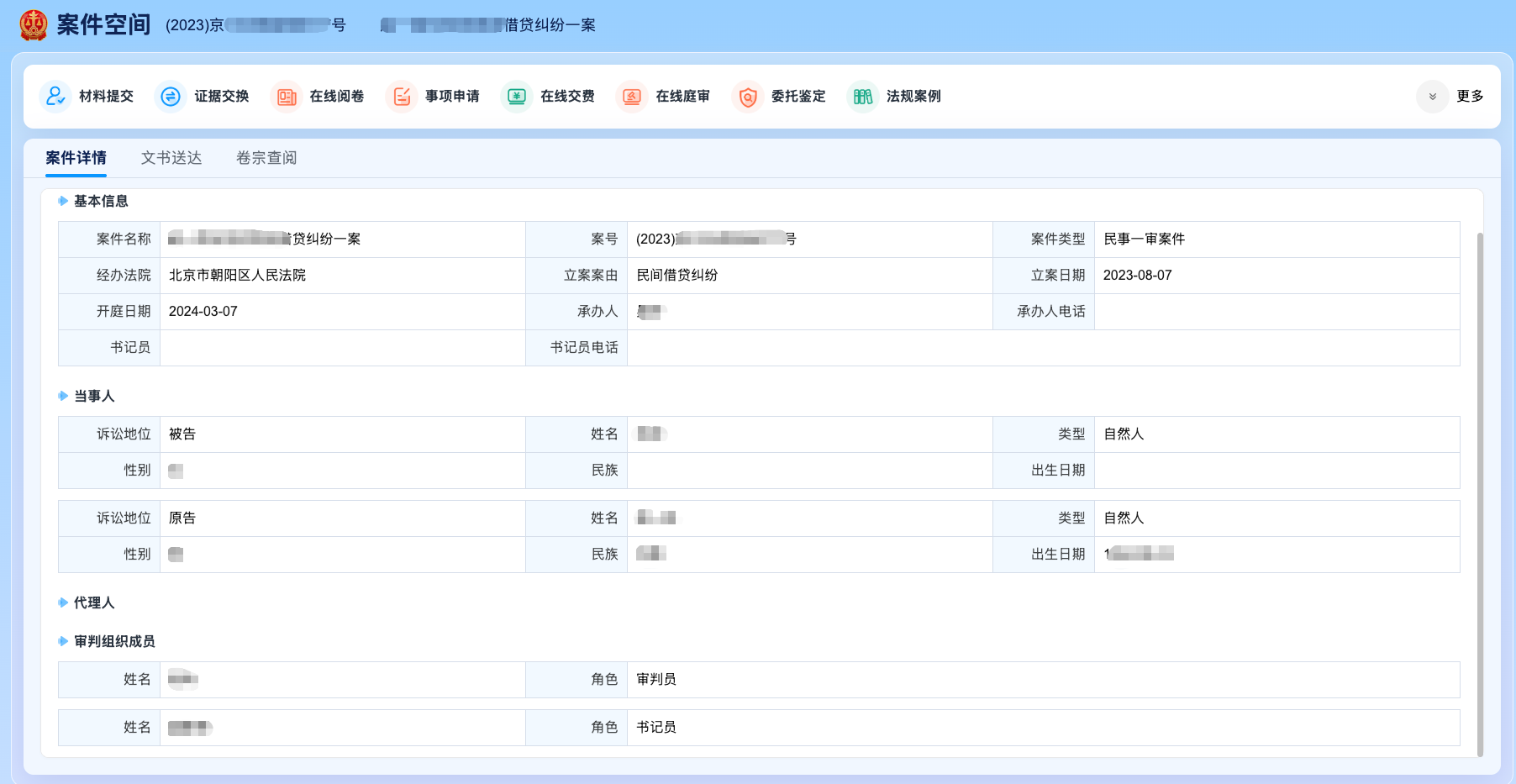This screenshot has height=784, width=1516.
Task: Click the 在线阅卷 document icon
Action: click(287, 97)
